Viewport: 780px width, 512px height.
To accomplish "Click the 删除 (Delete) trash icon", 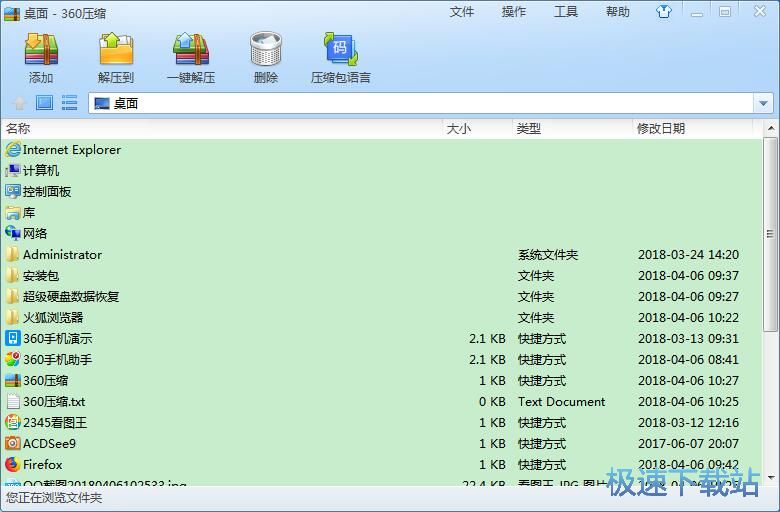I will pyautogui.click(x=266, y=49).
